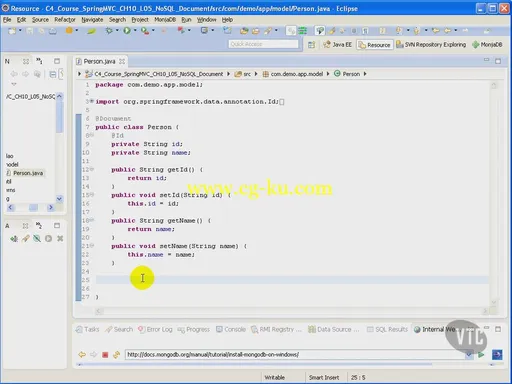Click the green Go arrow beside URL
This screenshot has width=512, height=384.
point(481,355)
